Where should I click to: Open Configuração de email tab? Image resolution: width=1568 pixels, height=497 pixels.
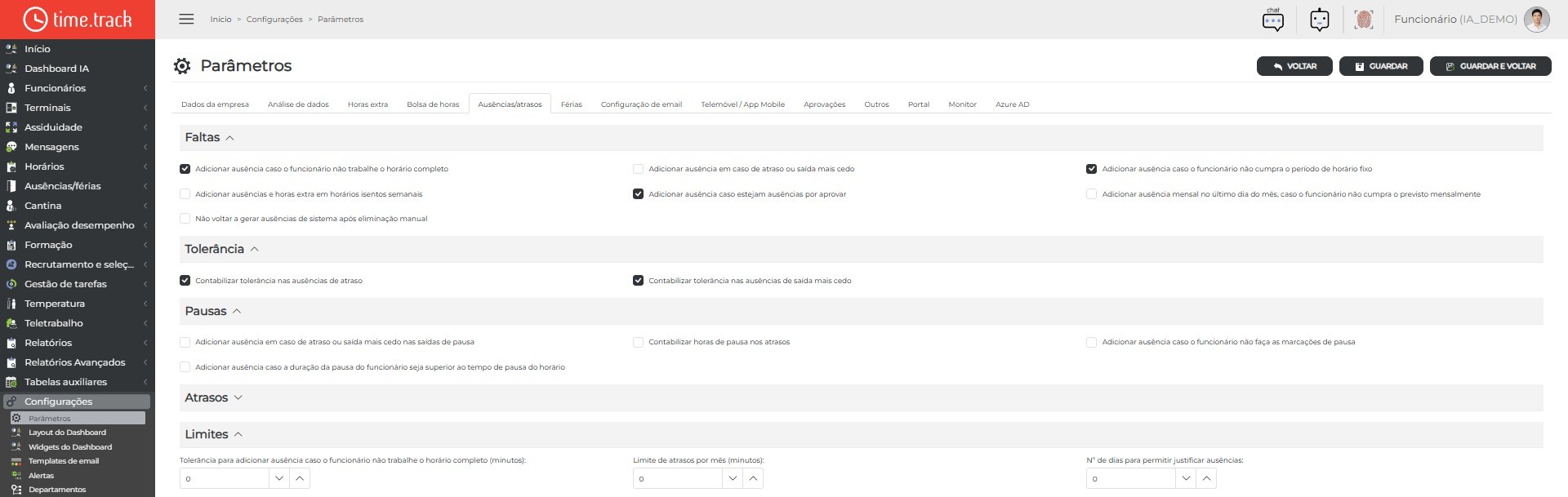641,104
